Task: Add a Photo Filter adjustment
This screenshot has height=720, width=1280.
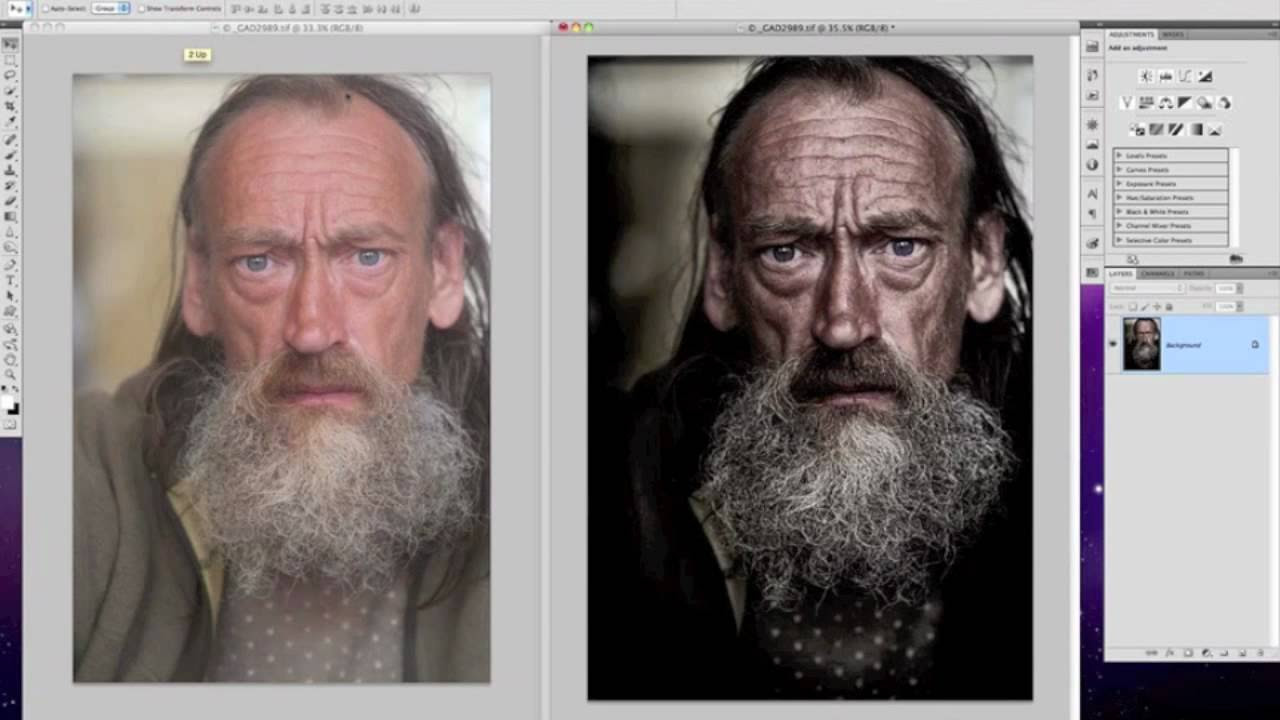Action: pos(1205,102)
